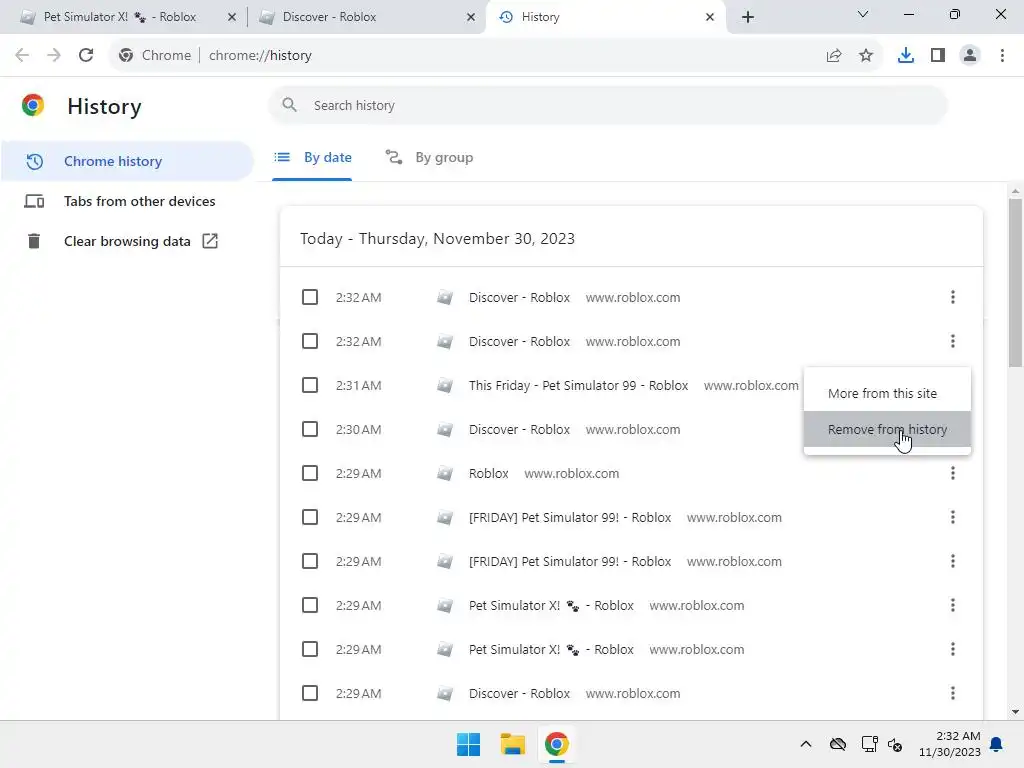The image size is (1024, 768).
Task: Share this page icon in address bar
Action: click(834, 56)
